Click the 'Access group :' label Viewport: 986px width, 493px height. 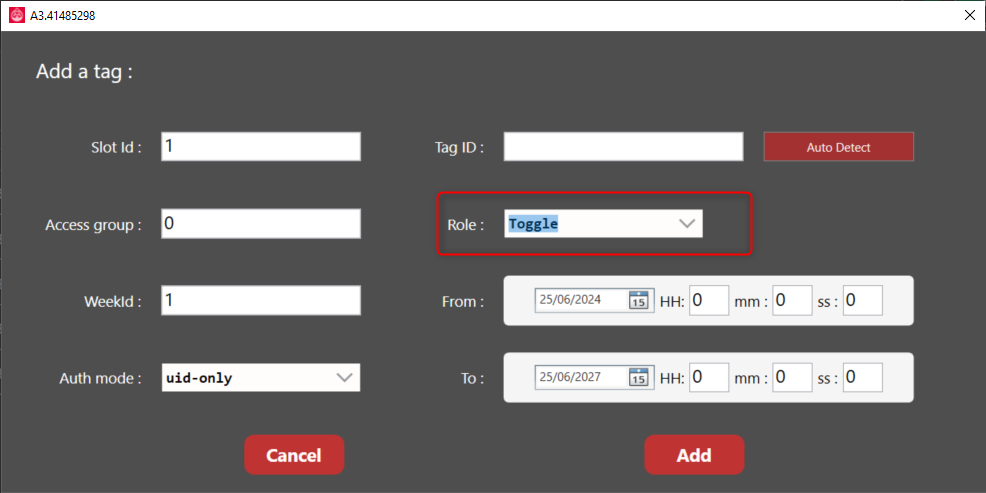coord(93,225)
